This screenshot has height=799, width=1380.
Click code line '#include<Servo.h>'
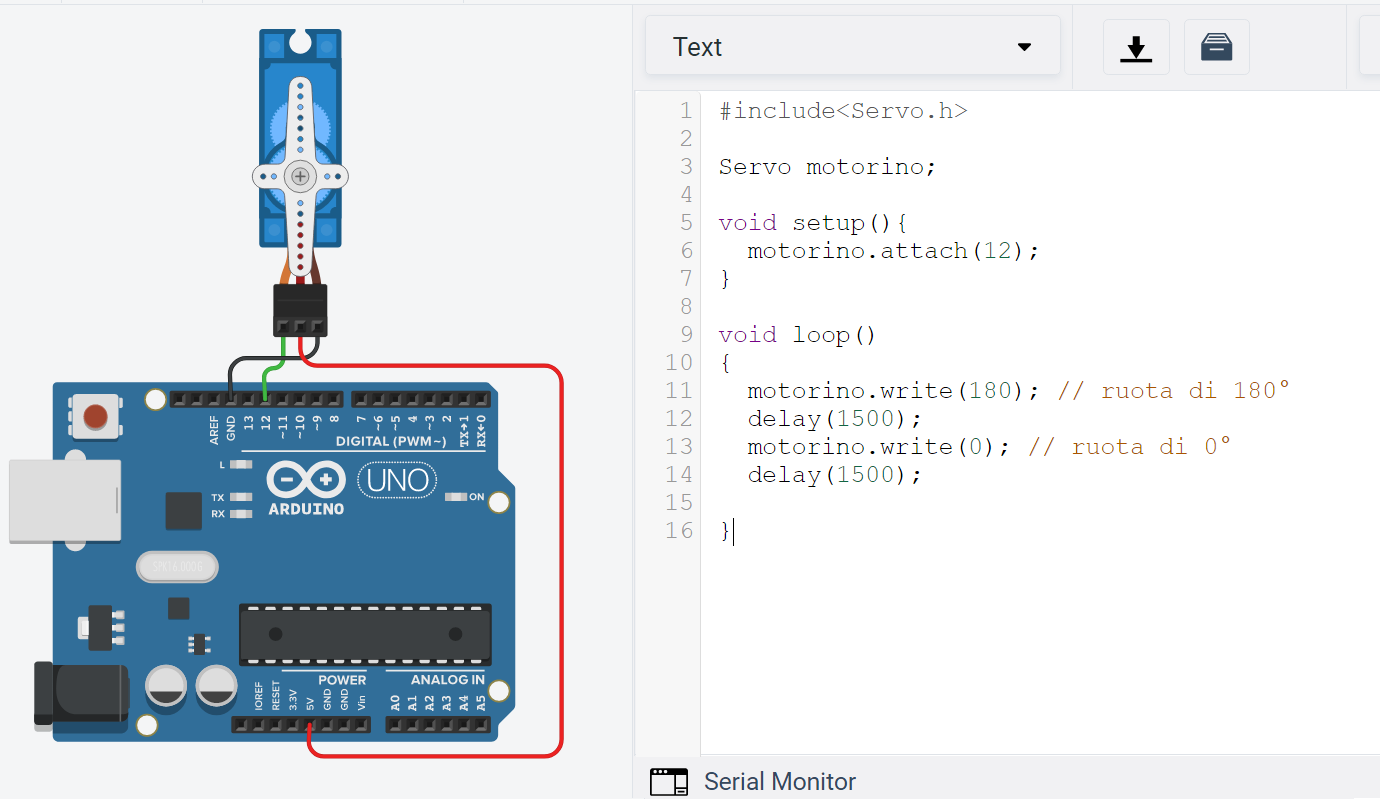tap(843, 110)
